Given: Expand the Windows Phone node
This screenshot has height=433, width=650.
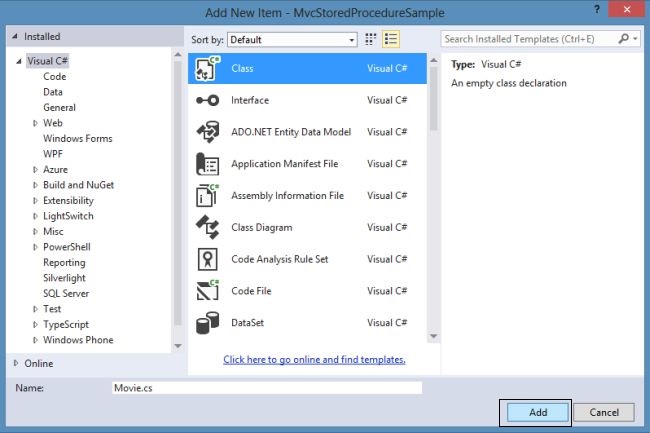Looking at the screenshot, I should 35,340.
